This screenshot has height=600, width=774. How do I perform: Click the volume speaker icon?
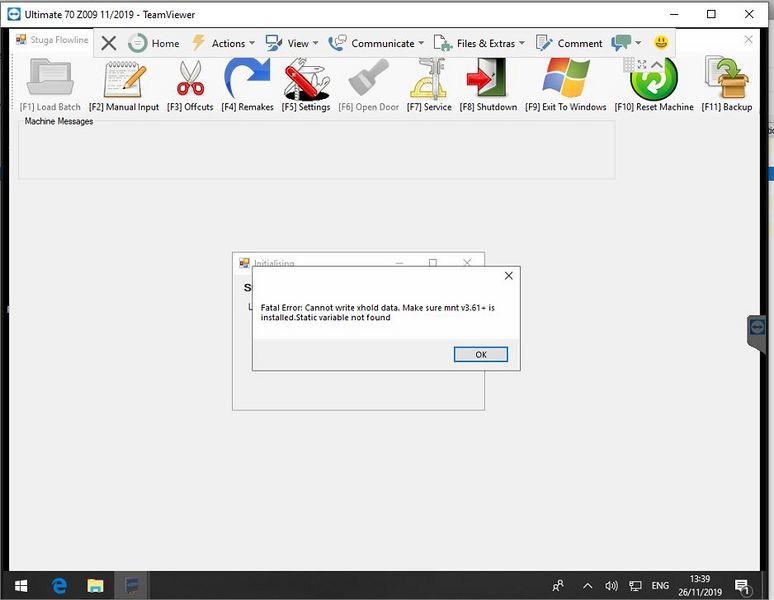click(x=611, y=586)
